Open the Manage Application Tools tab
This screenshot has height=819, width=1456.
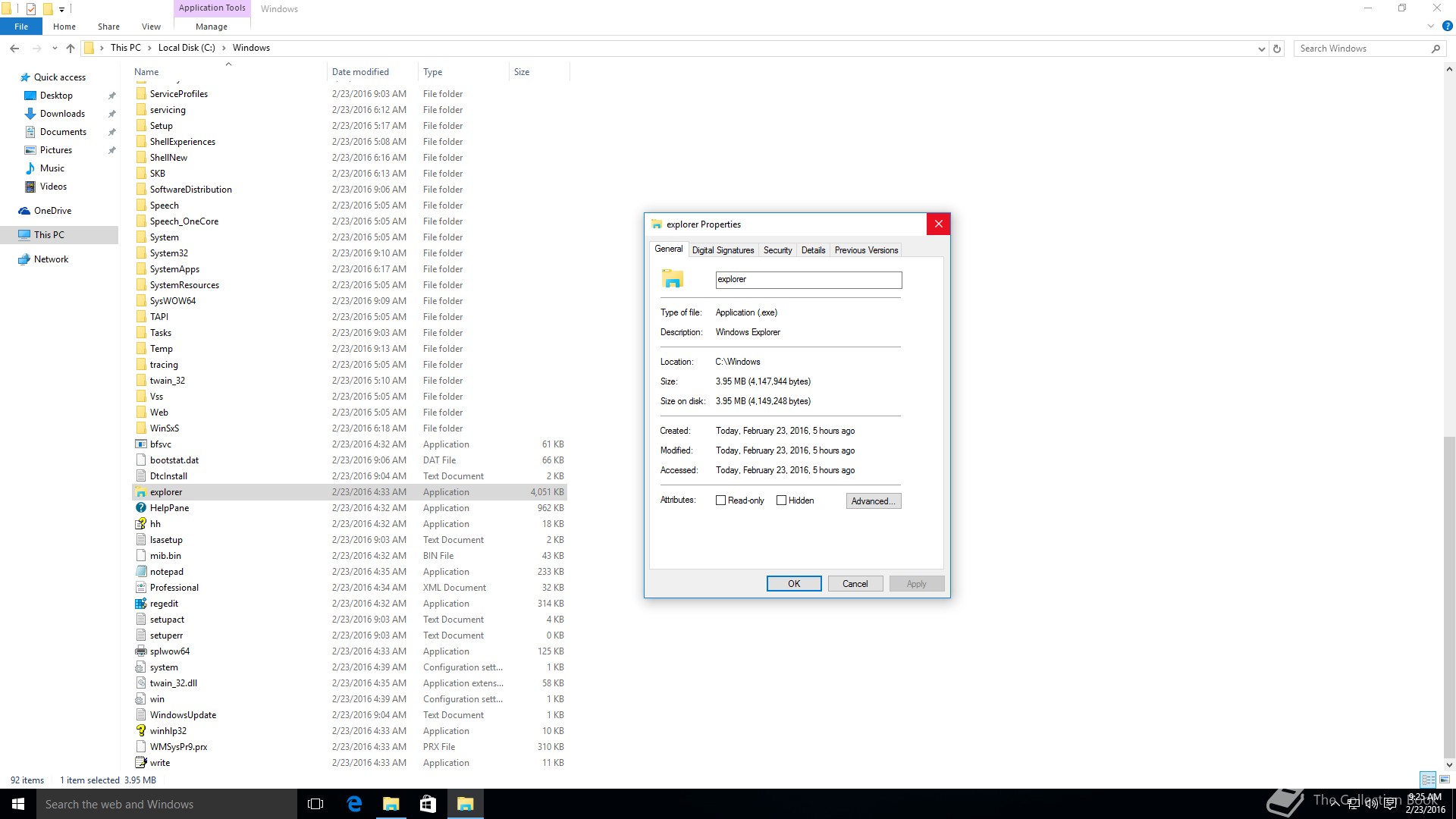[x=212, y=27]
